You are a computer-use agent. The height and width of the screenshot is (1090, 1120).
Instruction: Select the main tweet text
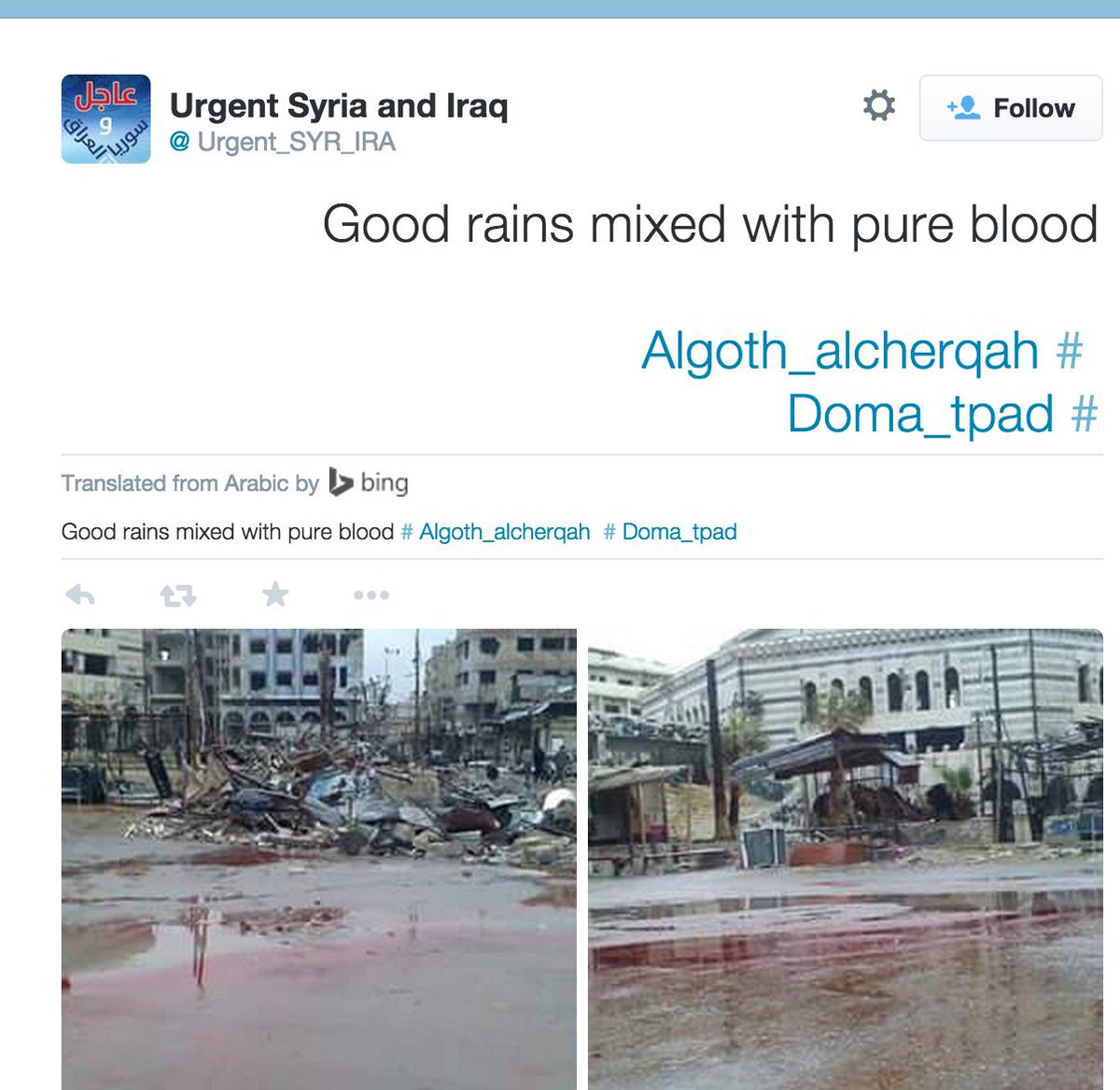tap(710, 225)
